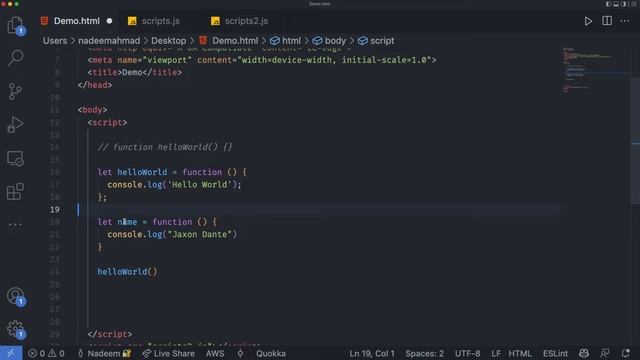This screenshot has width=640, height=360.
Task: Toggle the secondary sidebar layout icon
Action: click(623, 4)
